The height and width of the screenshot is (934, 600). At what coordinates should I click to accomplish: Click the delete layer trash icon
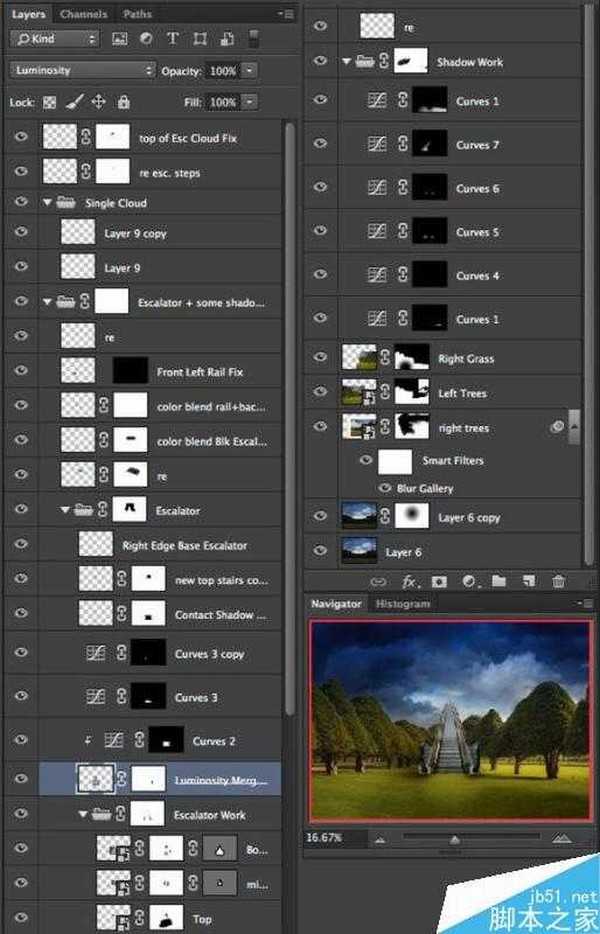point(558,581)
